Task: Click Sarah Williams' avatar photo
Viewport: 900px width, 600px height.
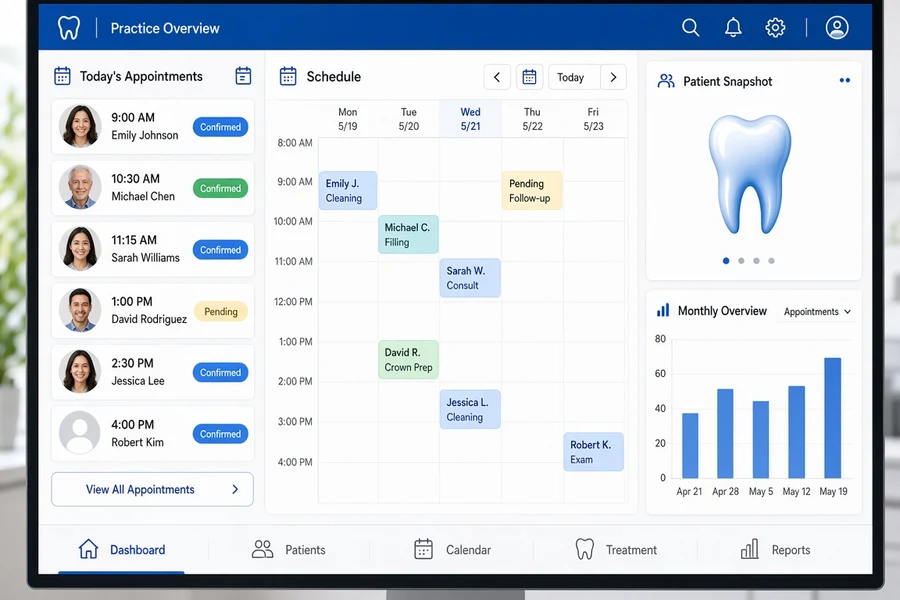Action: (x=80, y=249)
